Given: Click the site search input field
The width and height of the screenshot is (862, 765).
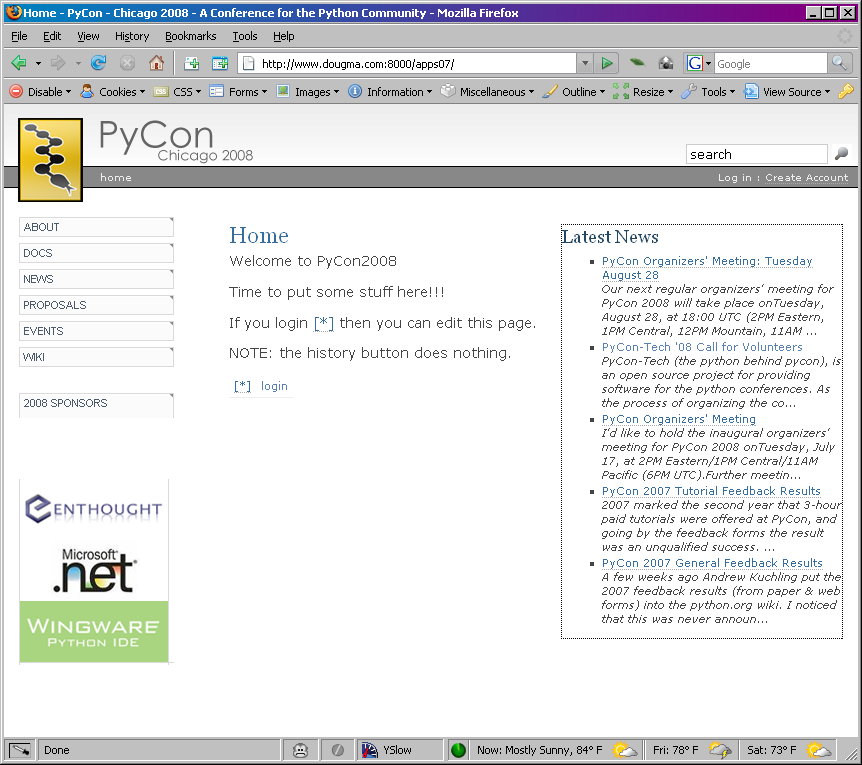Looking at the screenshot, I should point(756,154).
